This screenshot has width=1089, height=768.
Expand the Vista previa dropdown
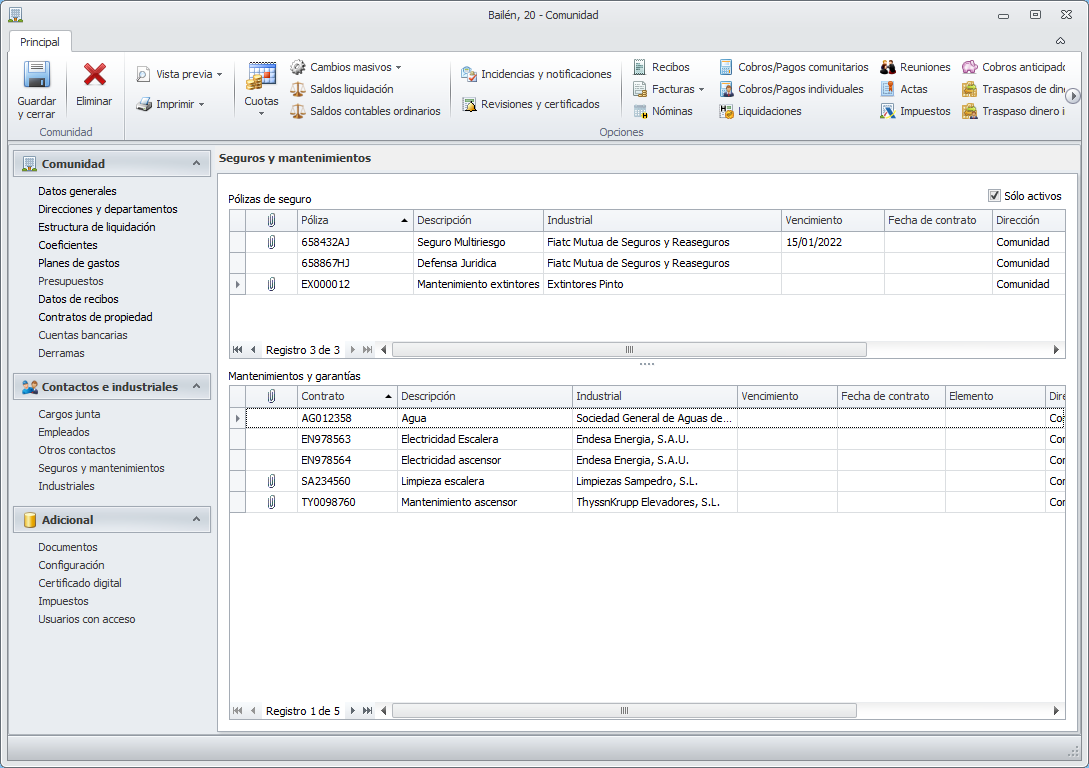point(219,74)
